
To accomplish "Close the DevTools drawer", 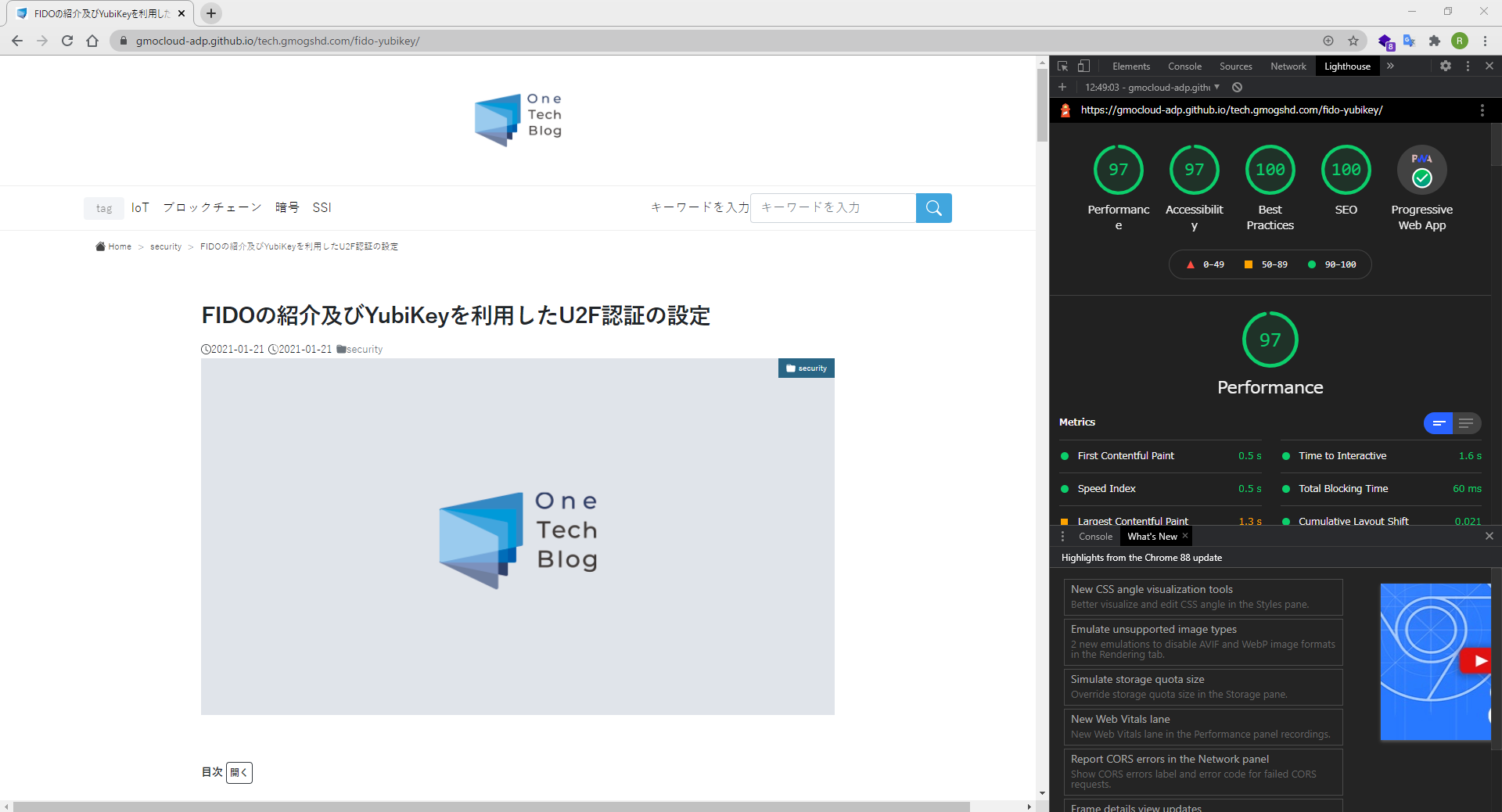I will pos(1489,536).
